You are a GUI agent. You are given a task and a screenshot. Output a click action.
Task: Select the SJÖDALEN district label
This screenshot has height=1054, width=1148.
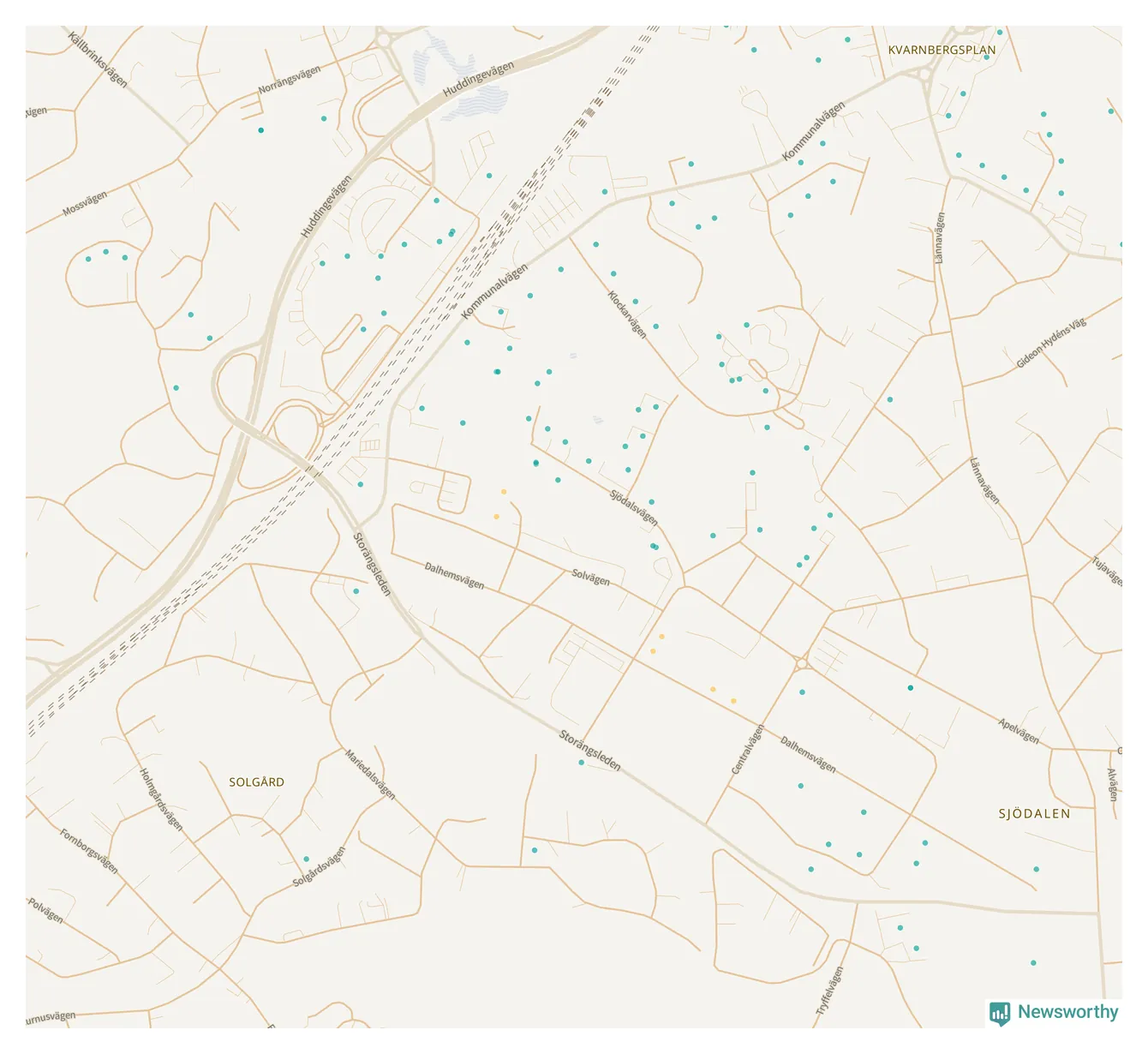coord(1034,814)
